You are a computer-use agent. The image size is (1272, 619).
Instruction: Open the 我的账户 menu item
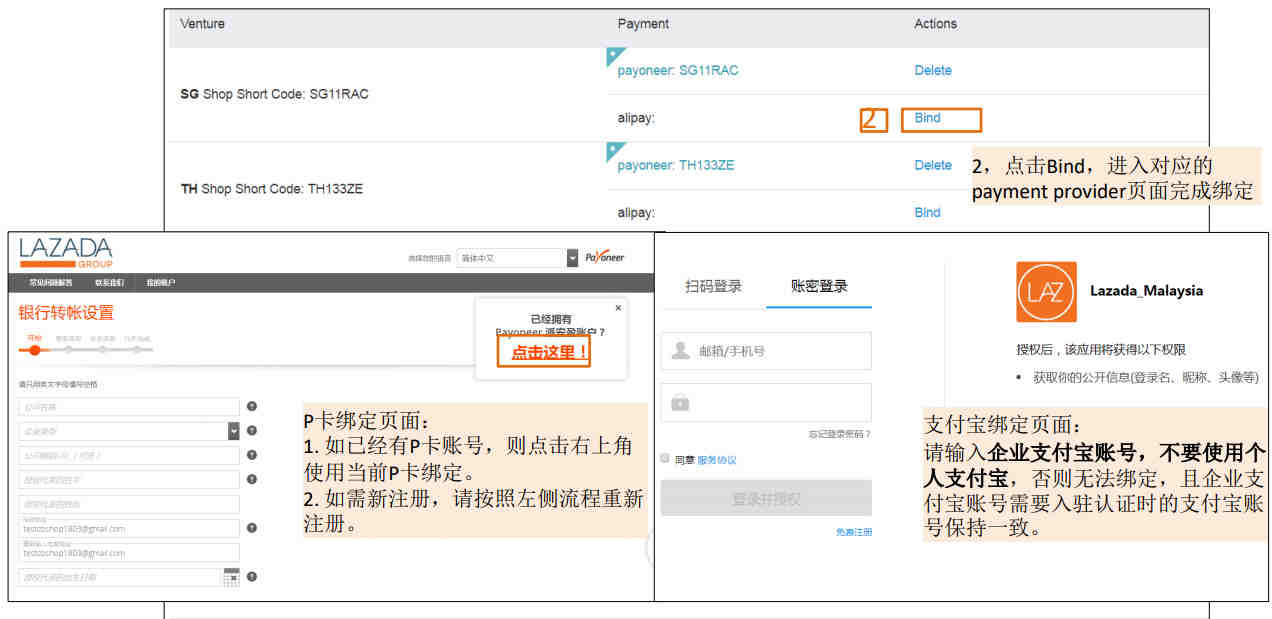[161, 283]
